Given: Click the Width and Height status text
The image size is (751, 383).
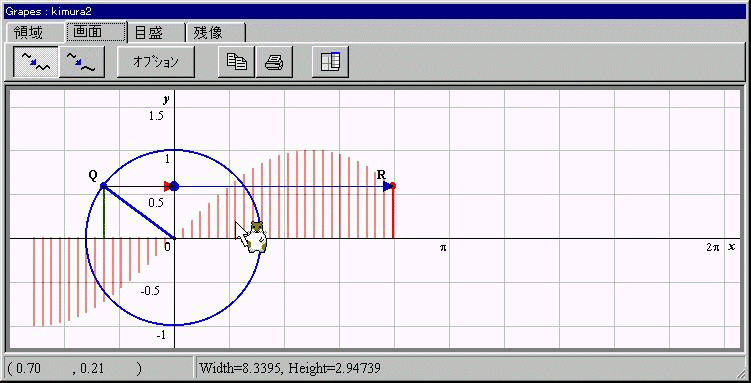Looking at the screenshot, I should coord(290,368).
